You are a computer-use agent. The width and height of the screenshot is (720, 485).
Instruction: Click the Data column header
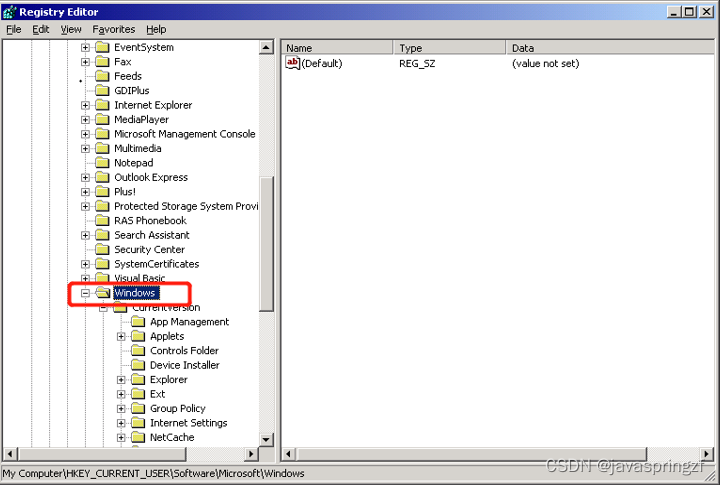click(610, 48)
